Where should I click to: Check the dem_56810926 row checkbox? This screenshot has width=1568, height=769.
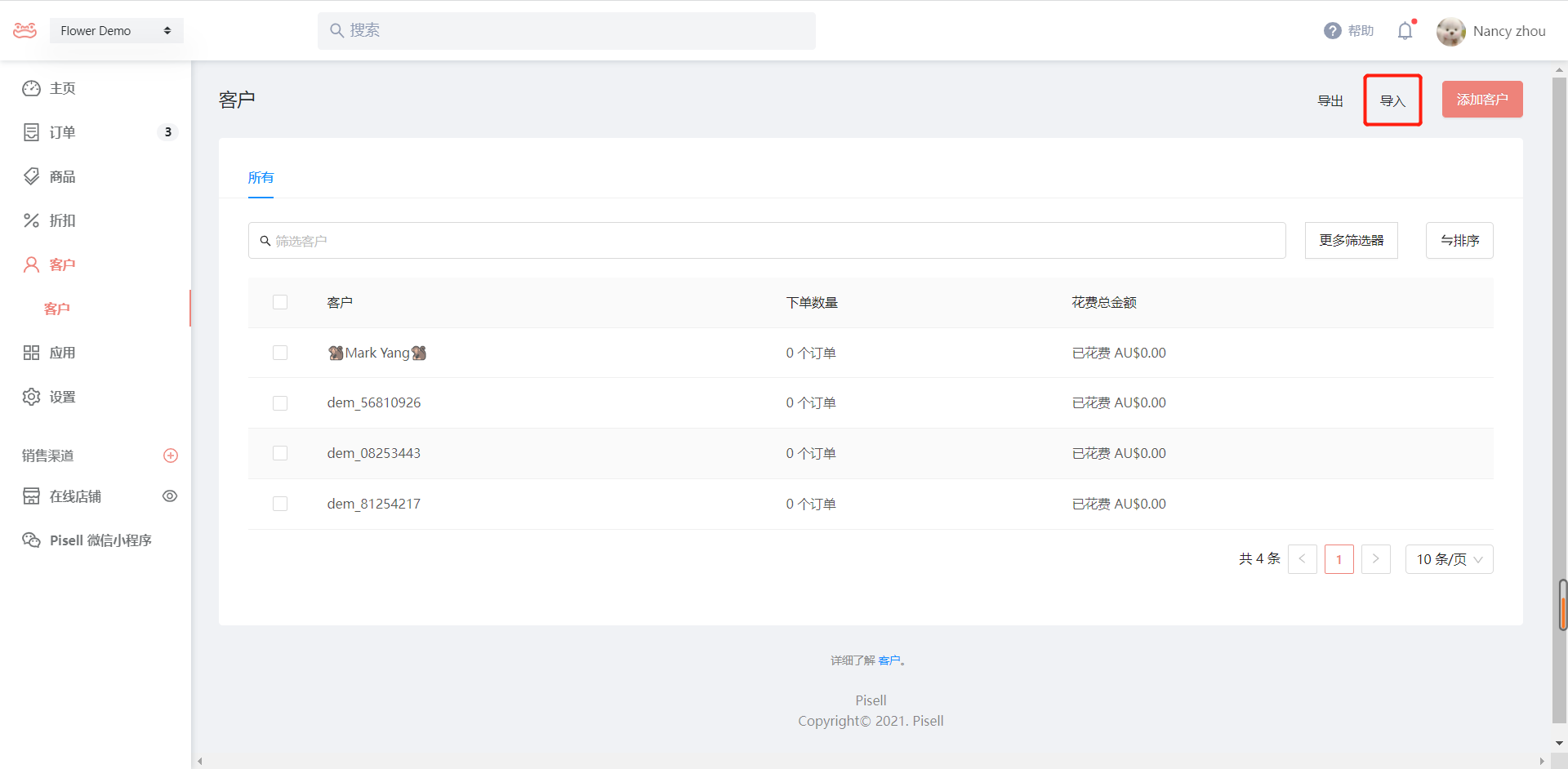click(280, 403)
